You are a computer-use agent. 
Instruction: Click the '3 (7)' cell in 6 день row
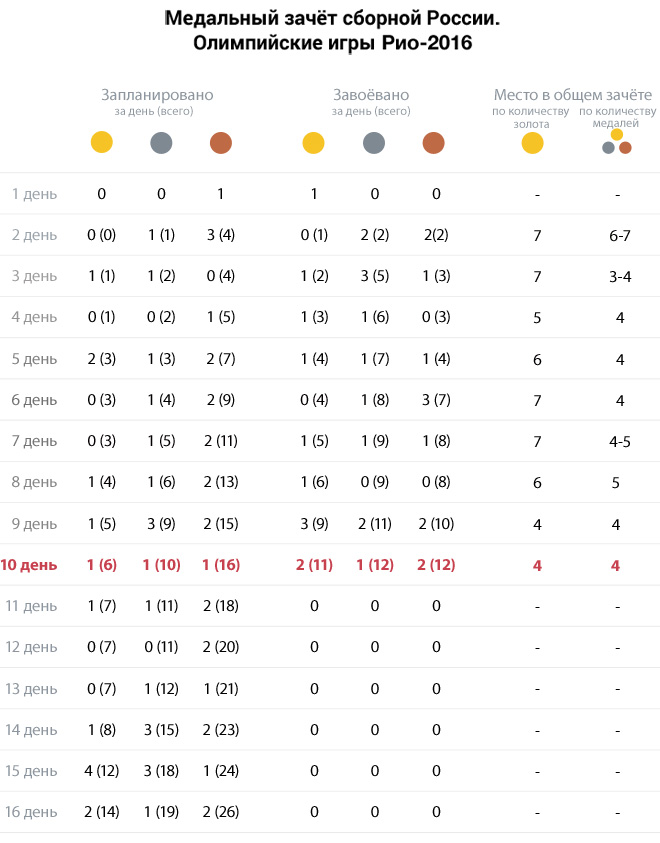coord(436,399)
